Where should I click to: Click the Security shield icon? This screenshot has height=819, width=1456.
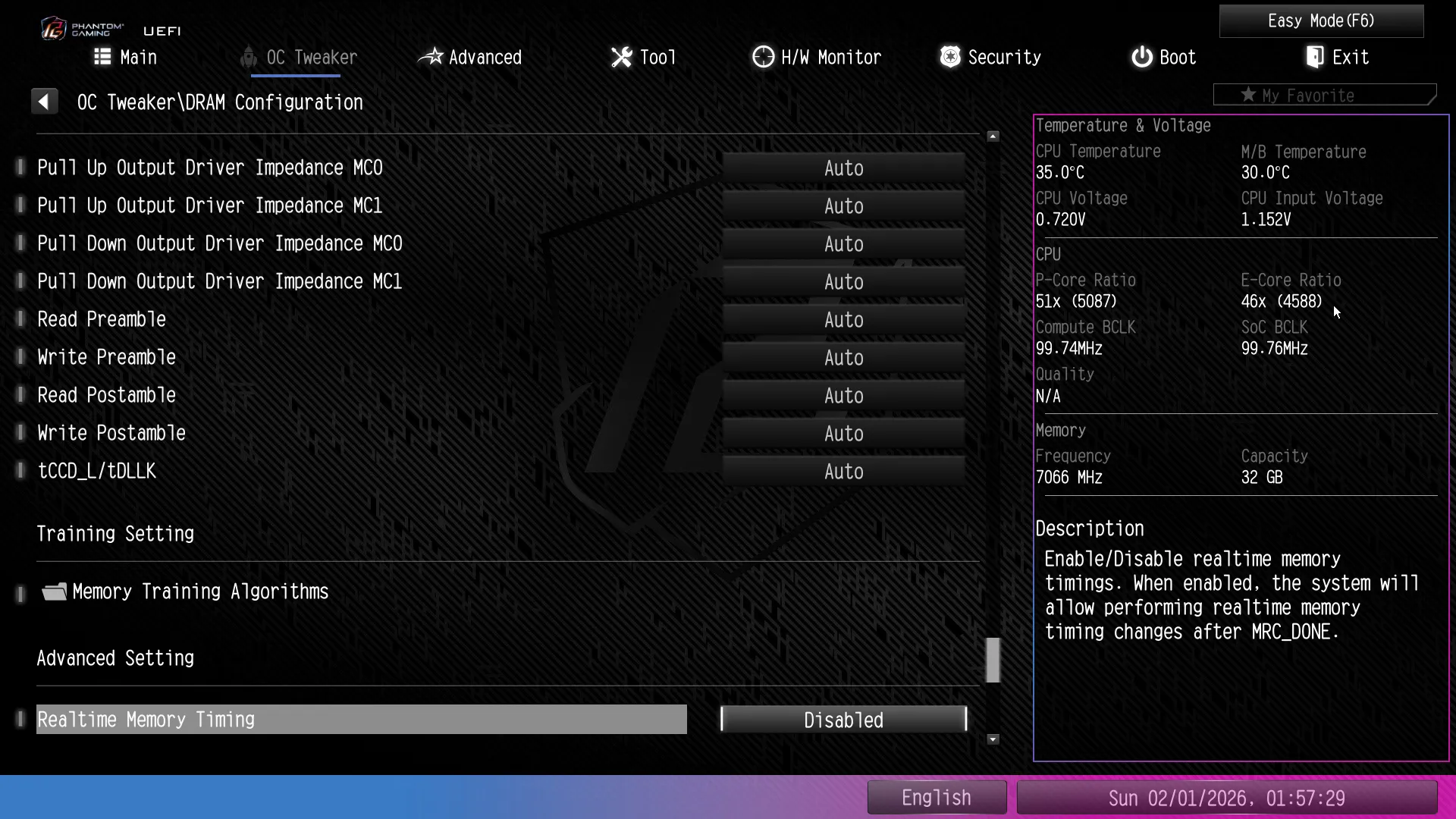949,57
